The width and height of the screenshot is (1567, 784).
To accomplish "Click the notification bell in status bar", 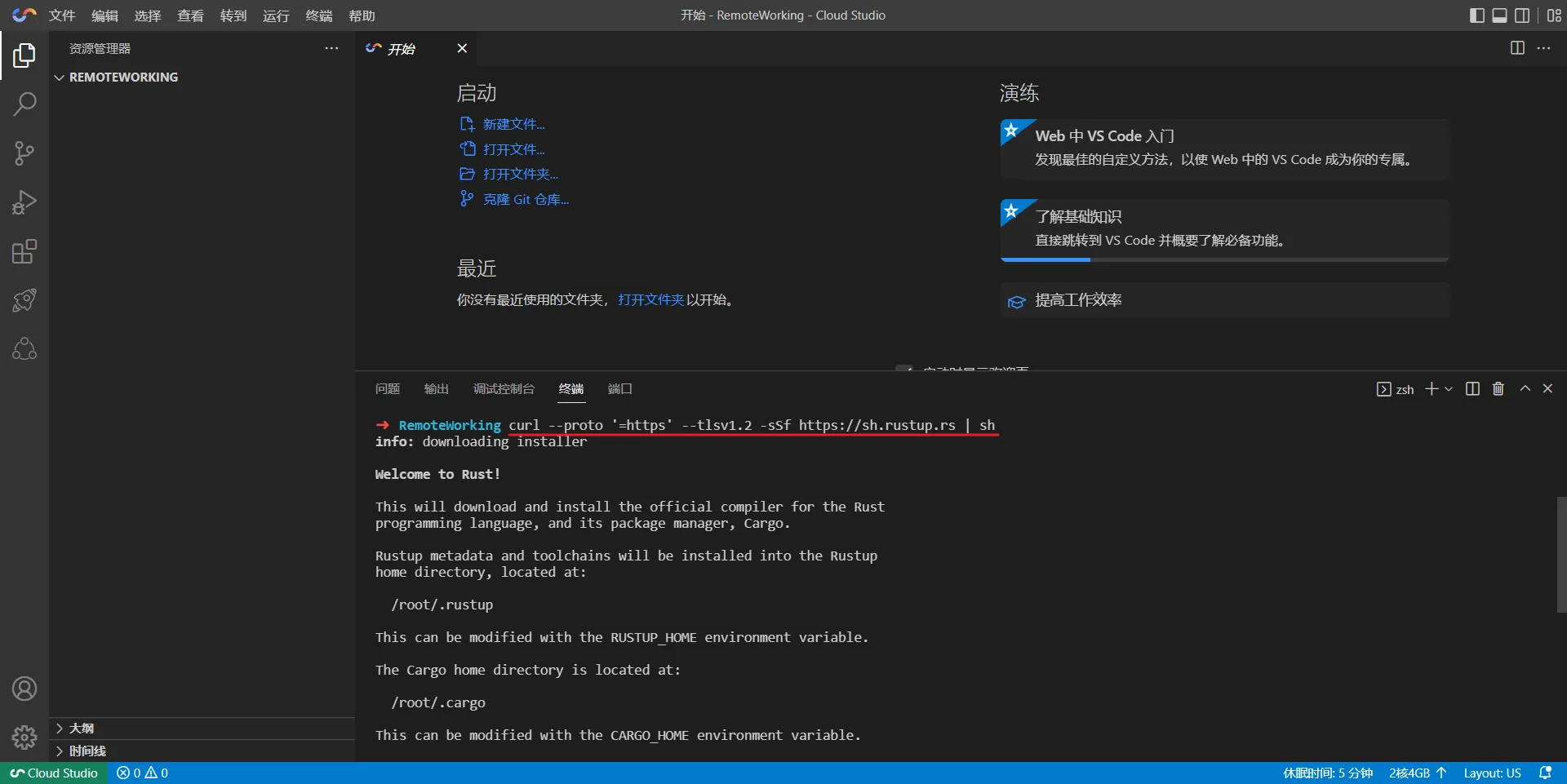I will click(1547, 773).
